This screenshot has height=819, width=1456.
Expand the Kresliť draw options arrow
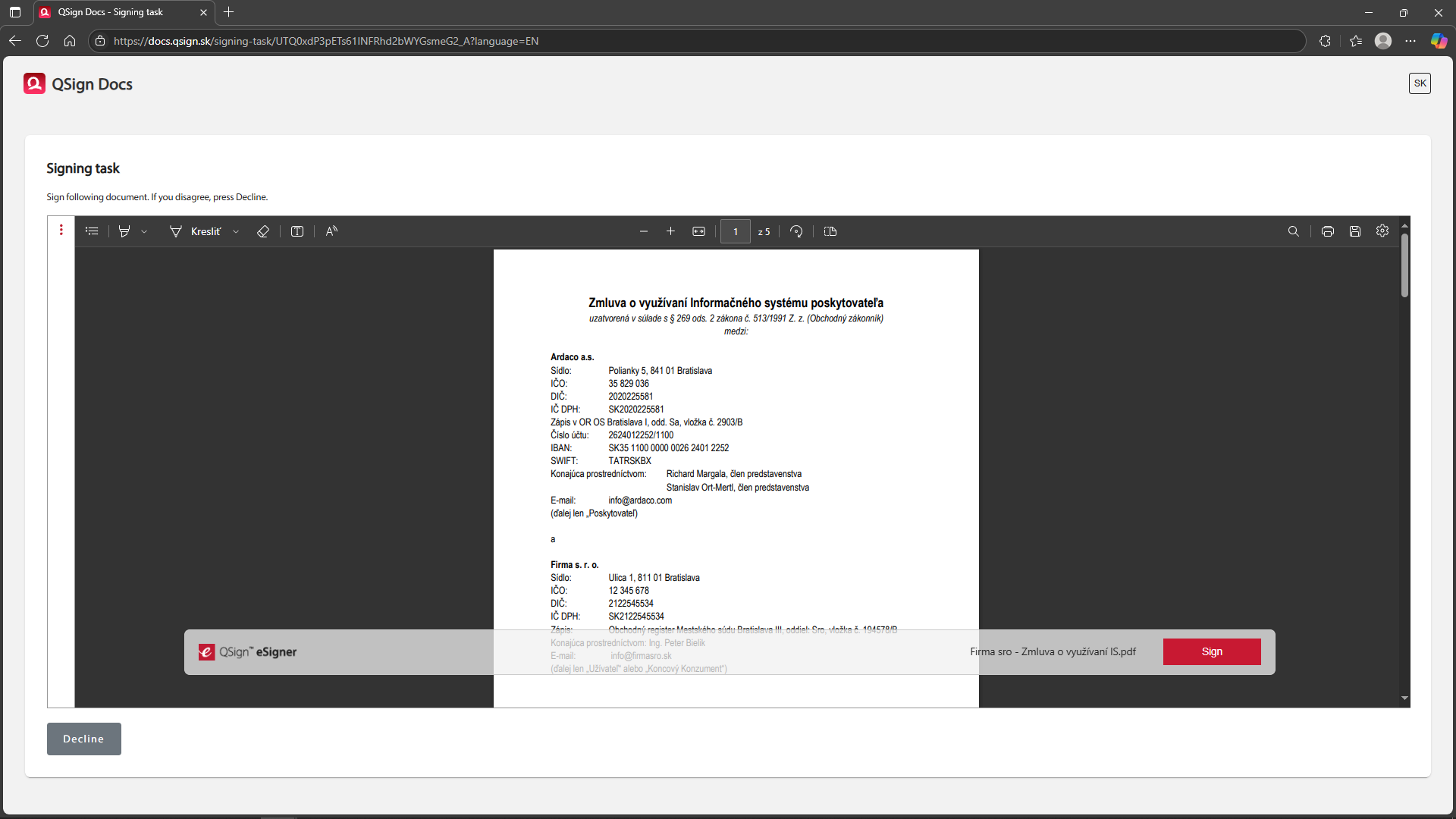click(236, 232)
